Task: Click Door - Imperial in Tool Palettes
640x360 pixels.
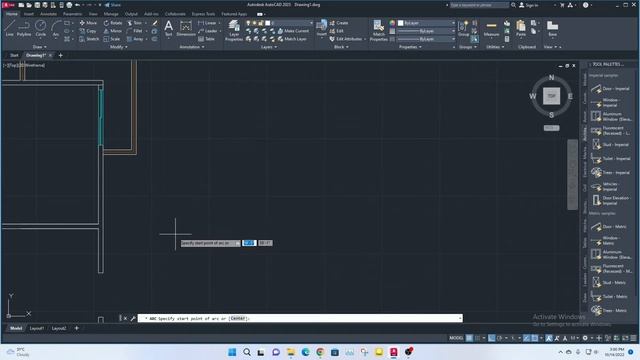Action: click(611, 89)
